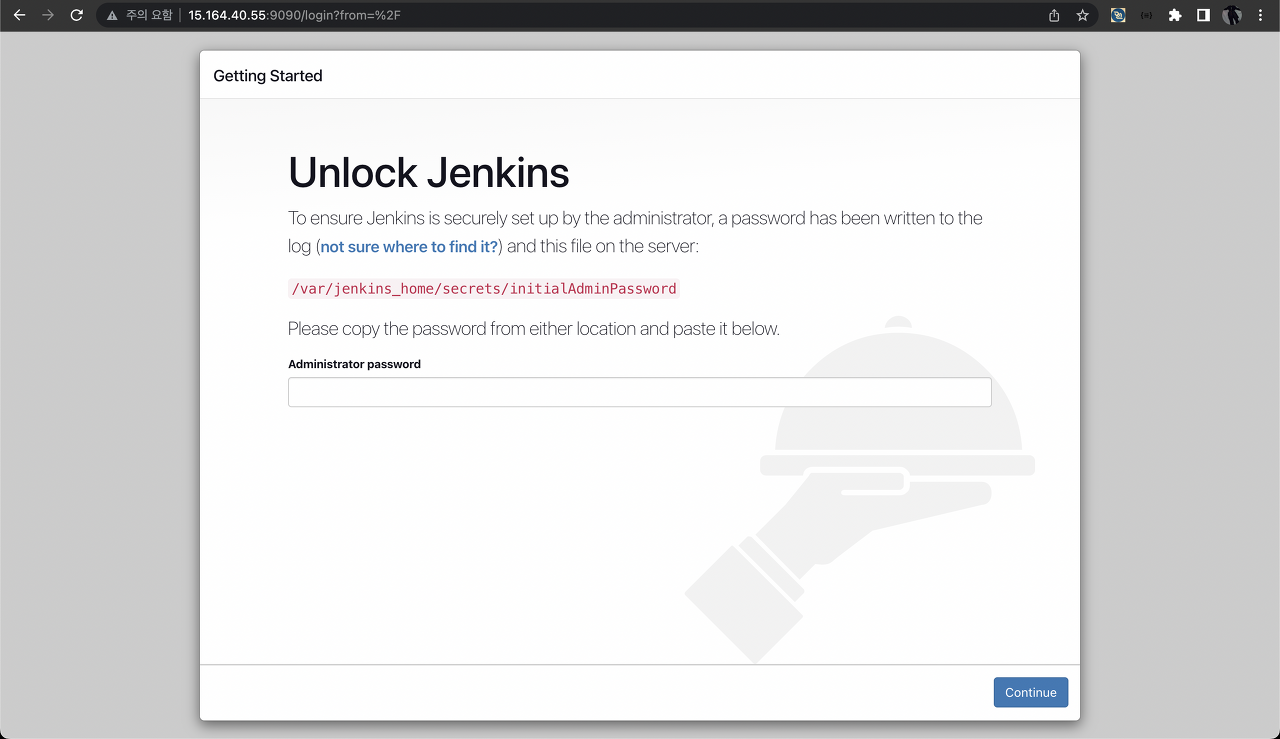Screen dimensions: 1280x739
Task: Go forward with the browser forward arrow
Action: click(47, 15)
